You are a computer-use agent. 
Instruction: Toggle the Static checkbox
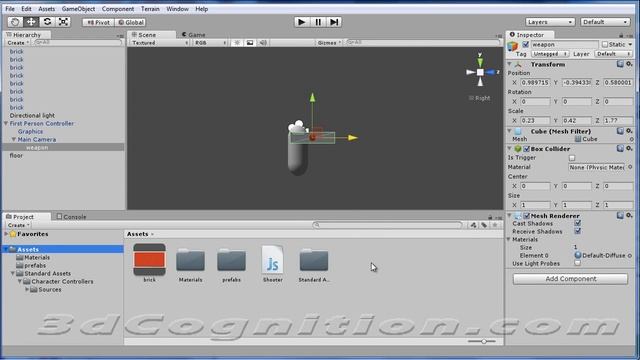coord(604,44)
